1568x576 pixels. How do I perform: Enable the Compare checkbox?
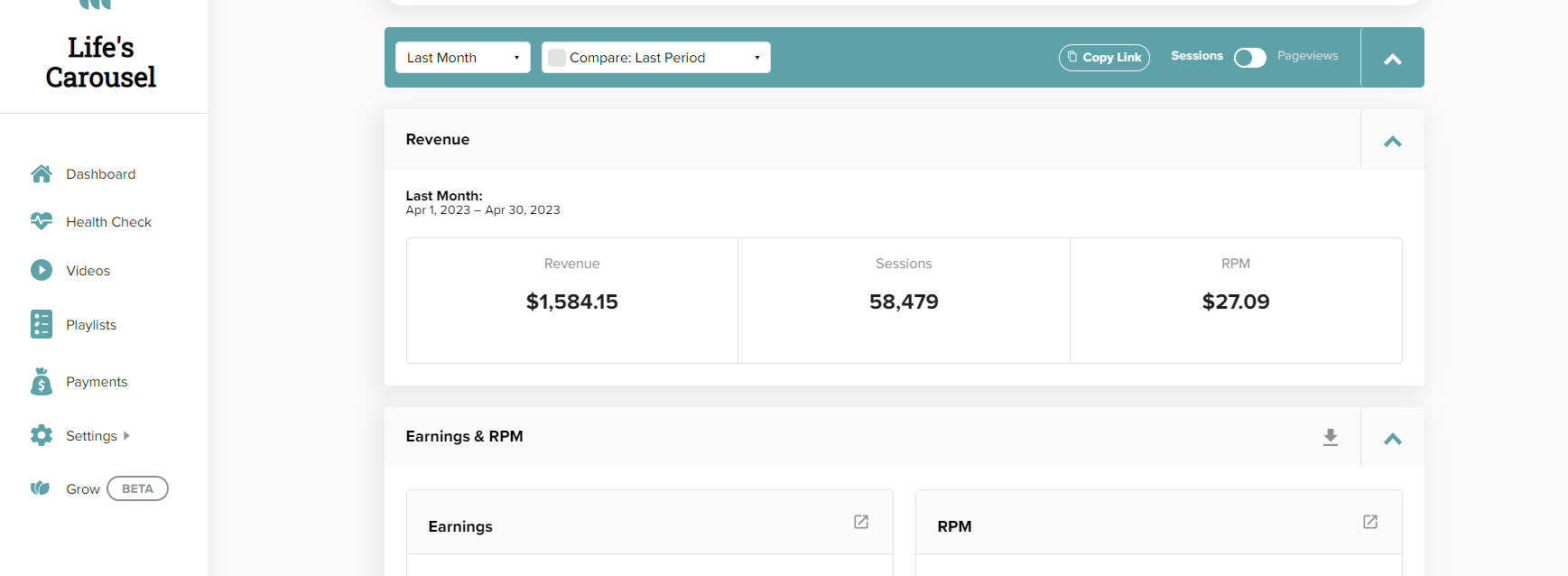pyautogui.click(x=557, y=58)
